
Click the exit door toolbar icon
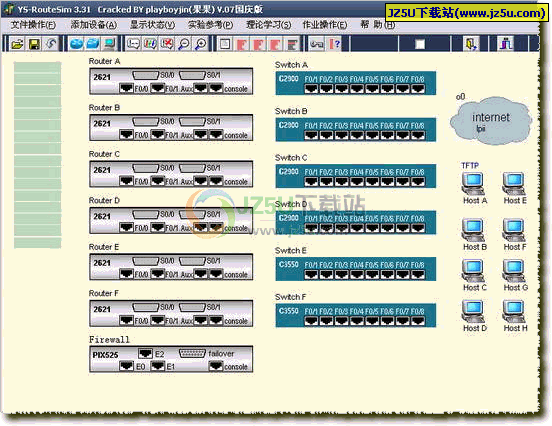(471, 44)
